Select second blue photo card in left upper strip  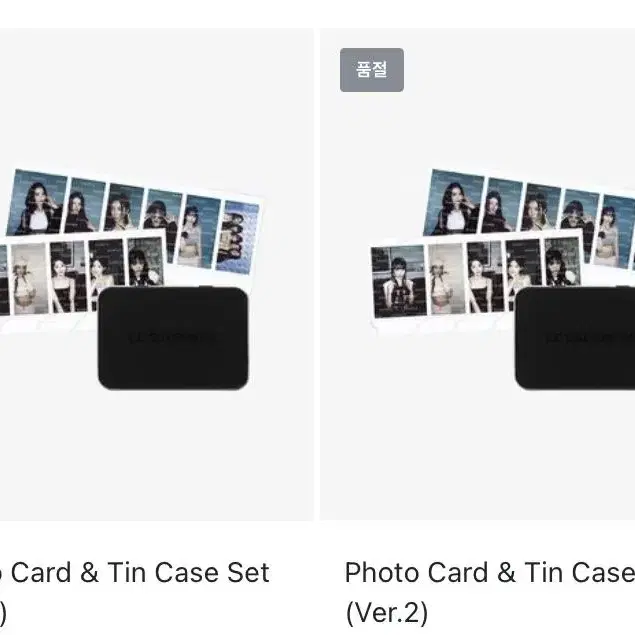(85, 205)
